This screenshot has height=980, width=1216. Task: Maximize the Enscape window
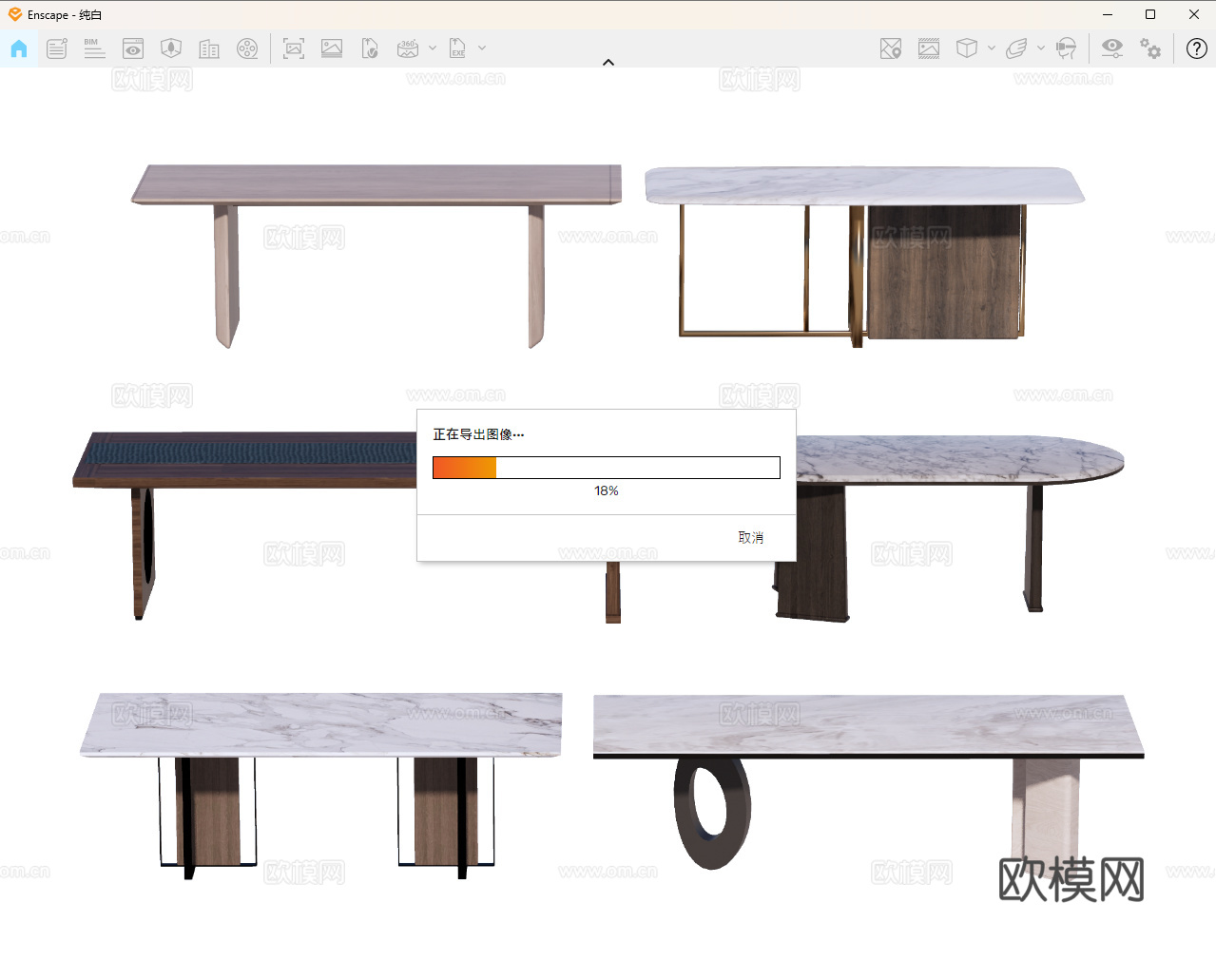(x=1150, y=14)
